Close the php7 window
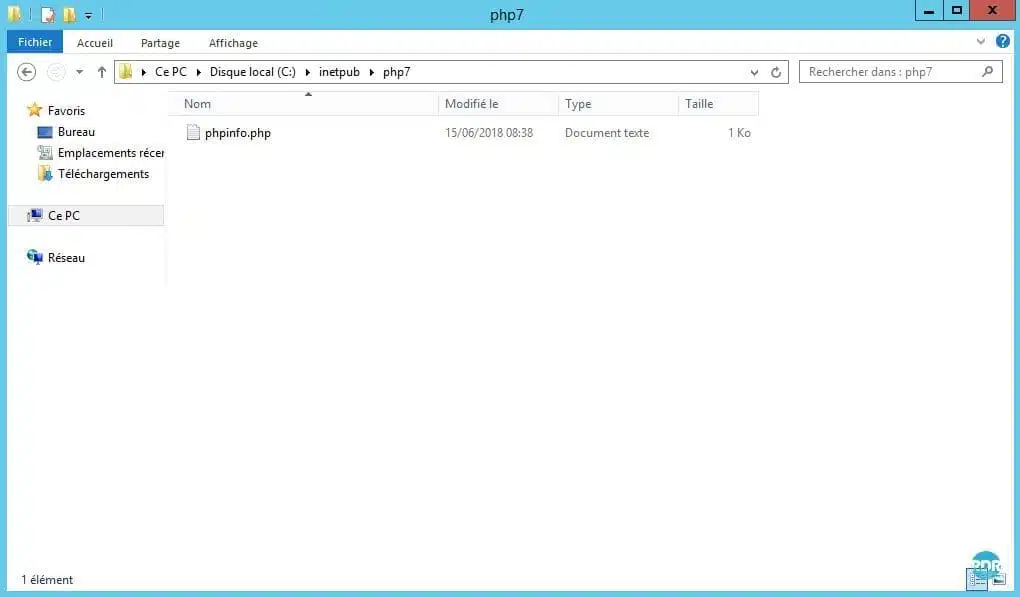The height and width of the screenshot is (597, 1020). pyautogui.click(x=992, y=10)
